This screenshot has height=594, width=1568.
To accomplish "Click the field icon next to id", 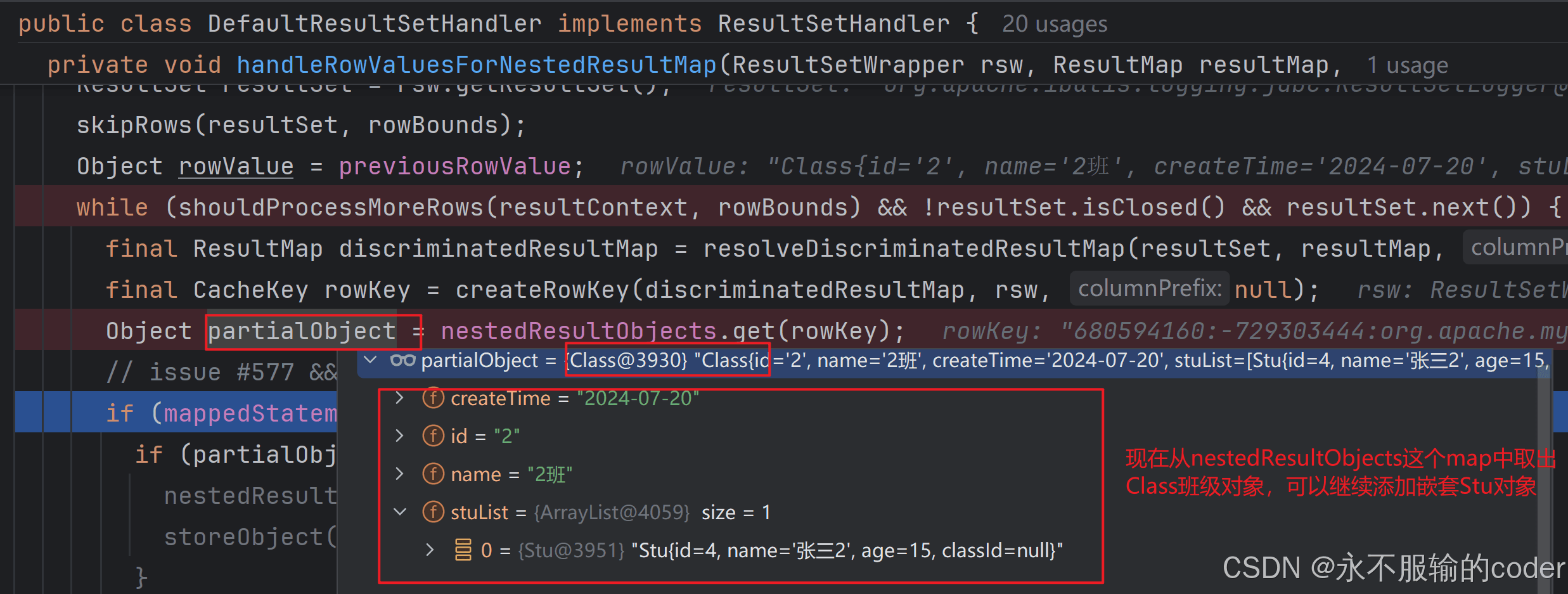I will pyautogui.click(x=434, y=436).
